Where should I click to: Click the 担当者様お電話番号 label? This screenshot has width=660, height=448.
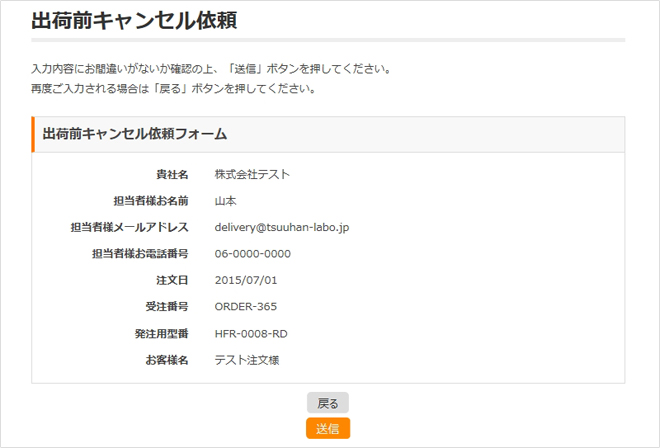pos(140,254)
